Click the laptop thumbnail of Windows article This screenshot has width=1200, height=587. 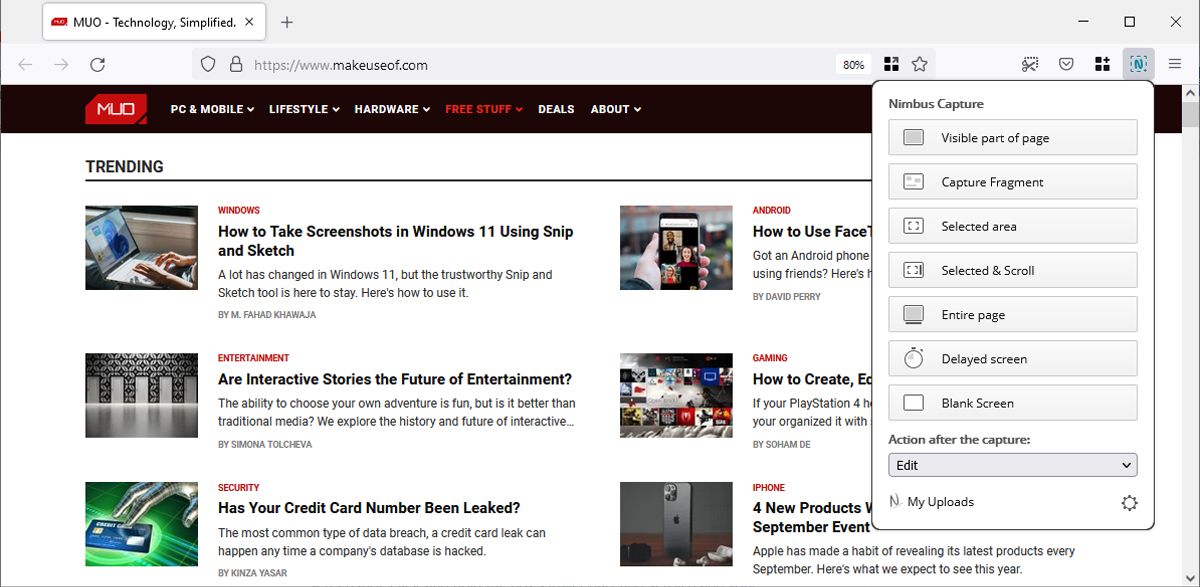[x=141, y=248]
